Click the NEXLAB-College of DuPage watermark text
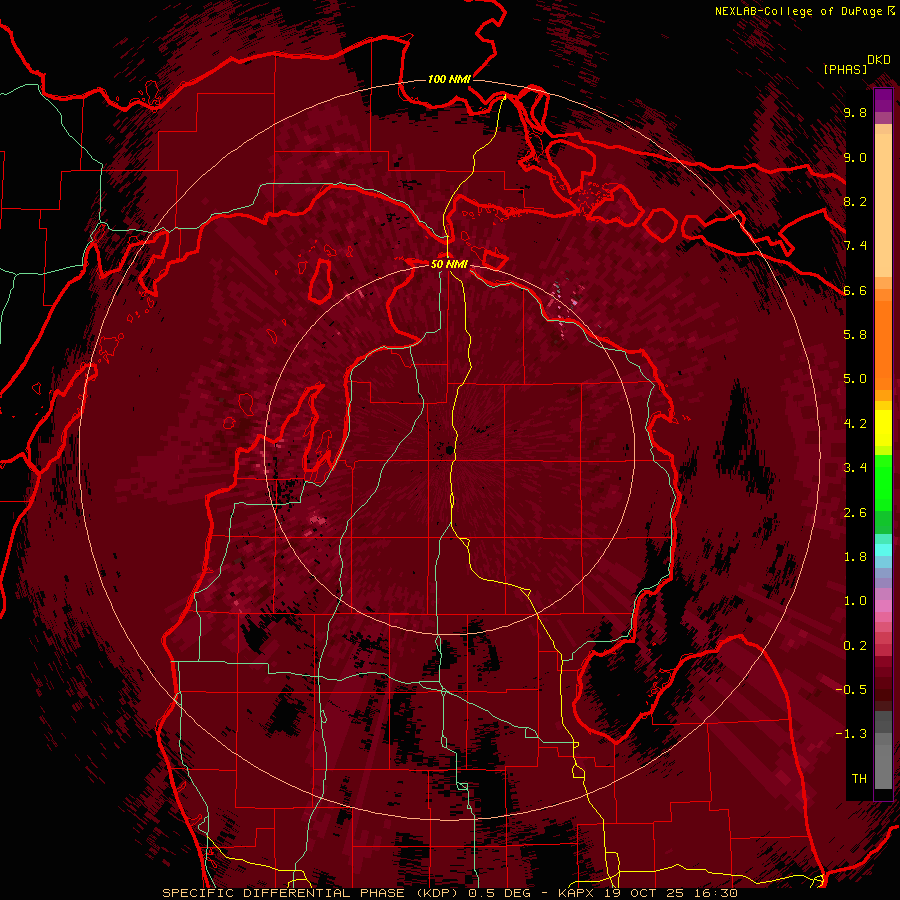 (x=800, y=11)
